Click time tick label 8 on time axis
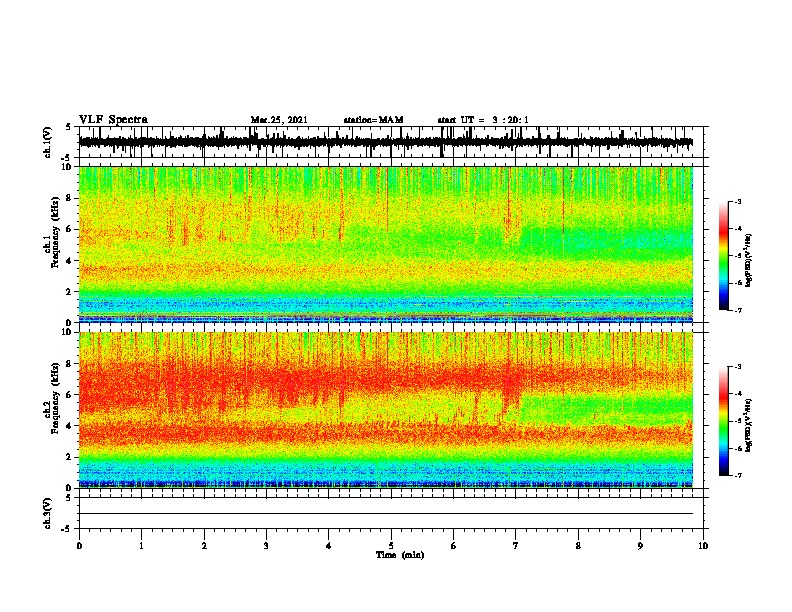Viewport: 792px width, 612px height. 578,546
